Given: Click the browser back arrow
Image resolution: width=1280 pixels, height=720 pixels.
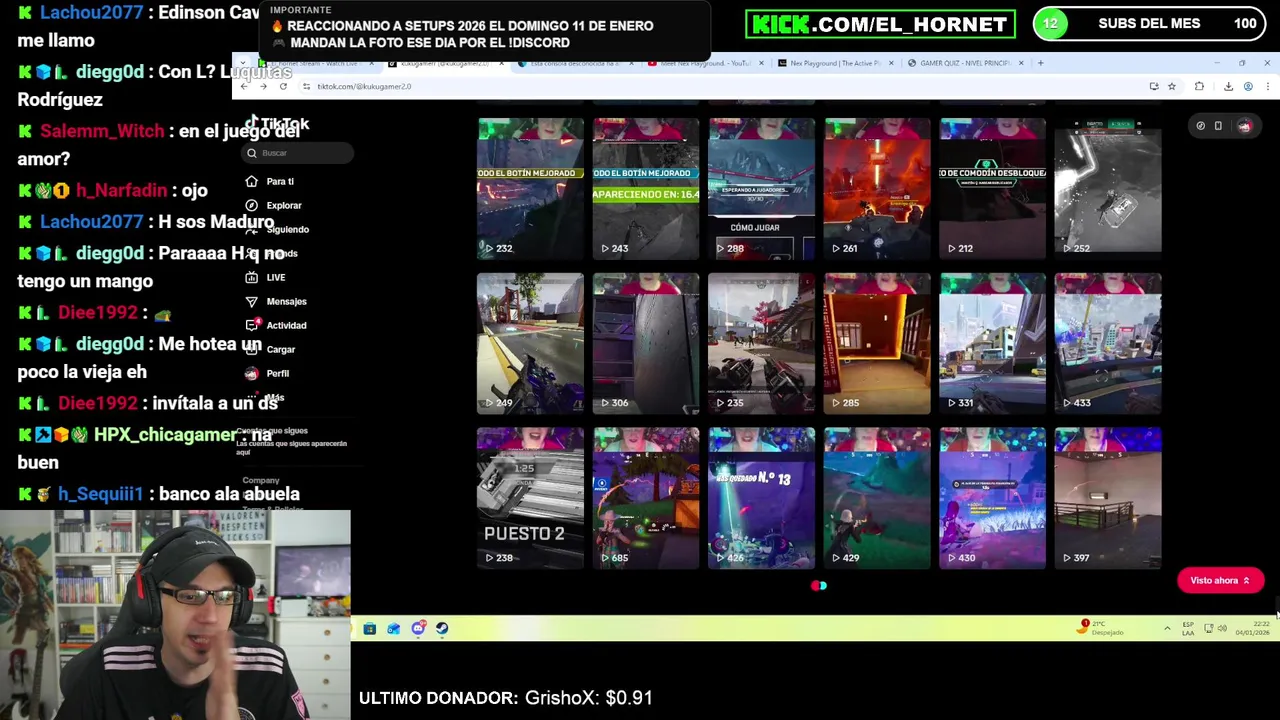Looking at the screenshot, I should [245, 86].
